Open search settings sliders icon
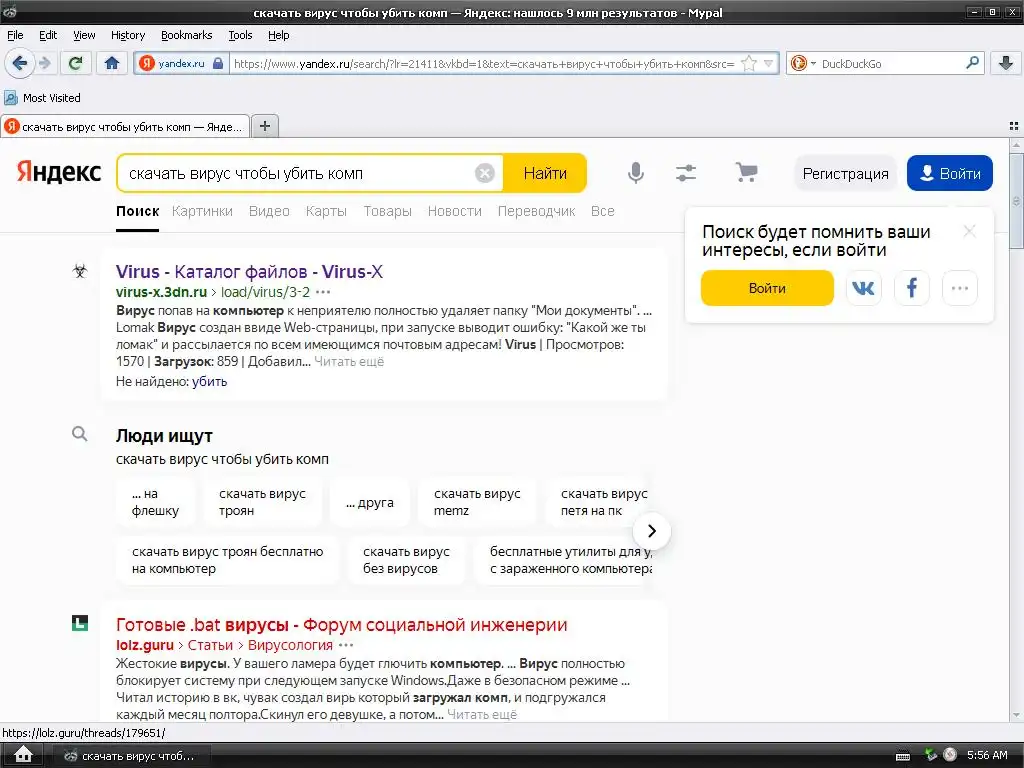Screen dimensions: 1024x768 pyautogui.click(x=686, y=173)
